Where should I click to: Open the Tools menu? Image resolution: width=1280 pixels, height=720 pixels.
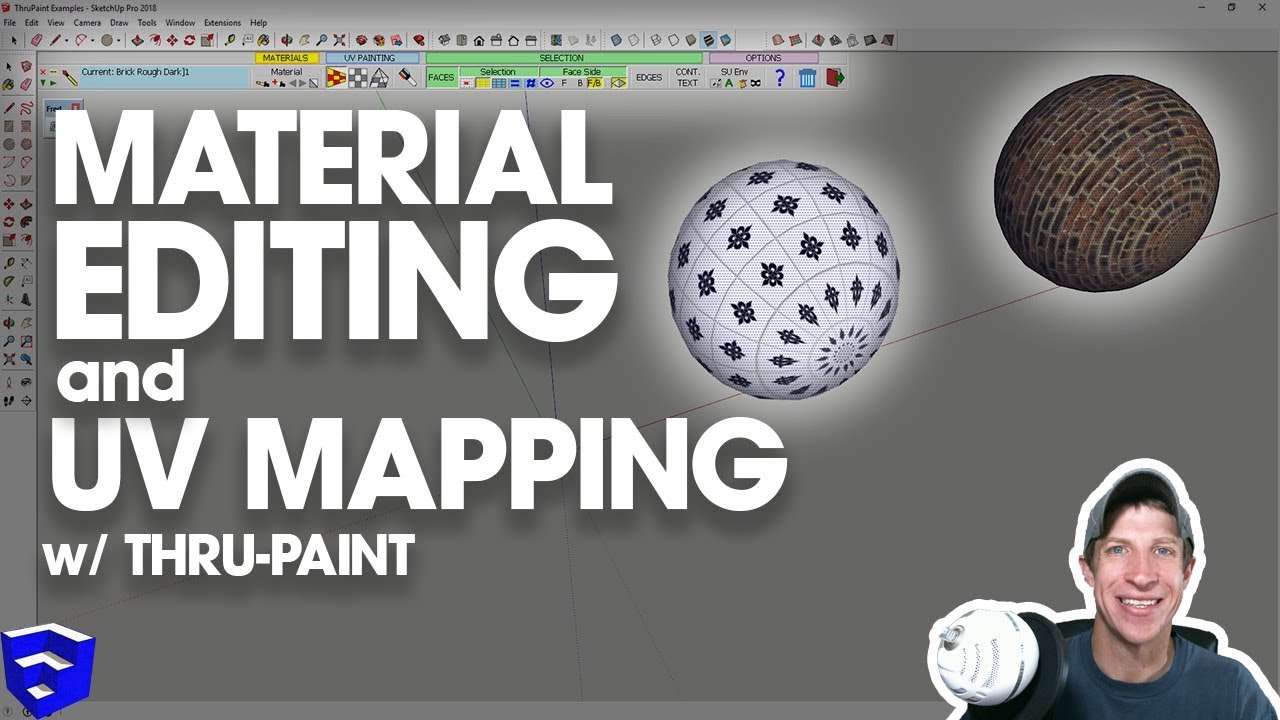tap(147, 22)
